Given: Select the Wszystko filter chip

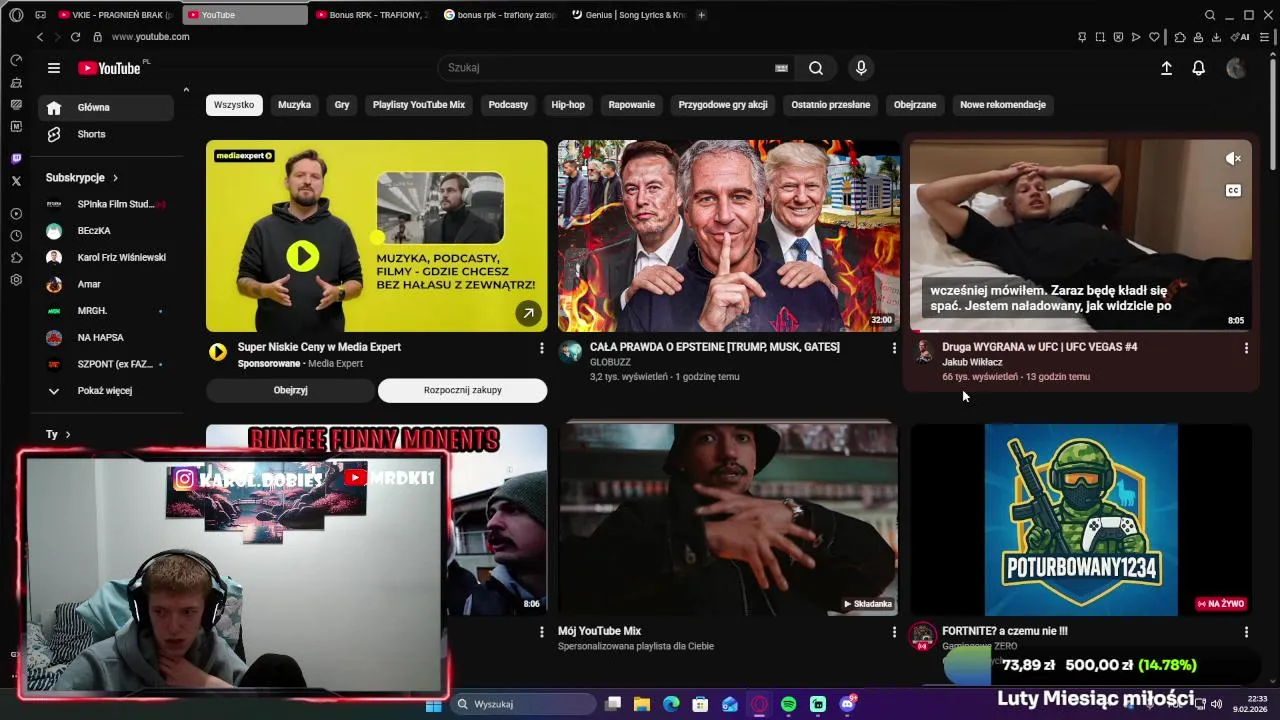Looking at the screenshot, I should point(234,105).
